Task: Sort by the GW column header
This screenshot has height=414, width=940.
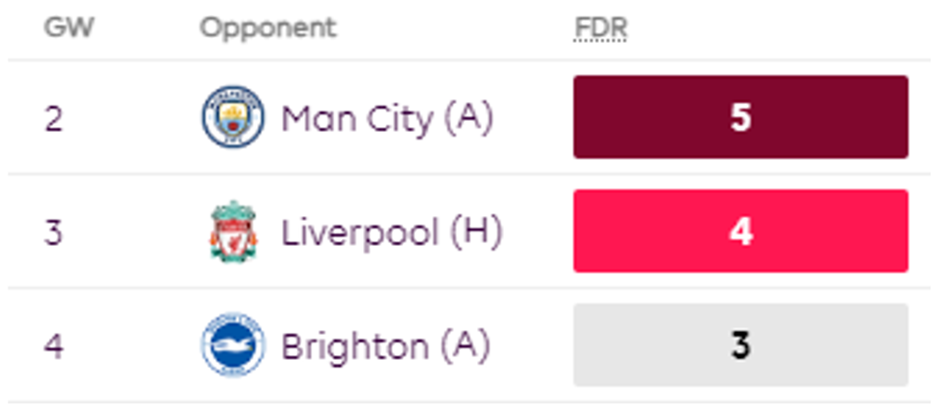Action: (69, 28)
